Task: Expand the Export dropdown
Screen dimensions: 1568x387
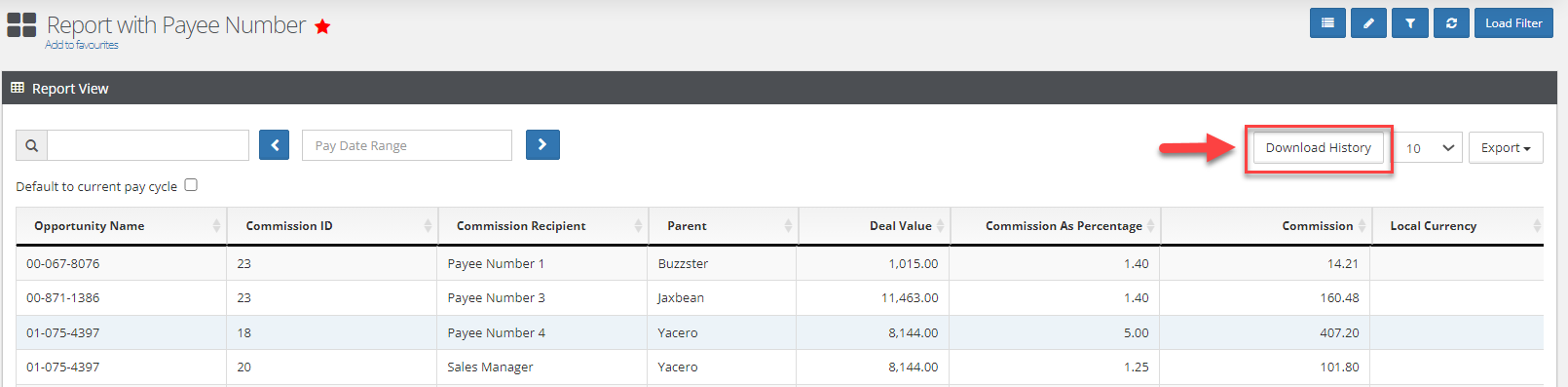Action: pos(1506,147)
